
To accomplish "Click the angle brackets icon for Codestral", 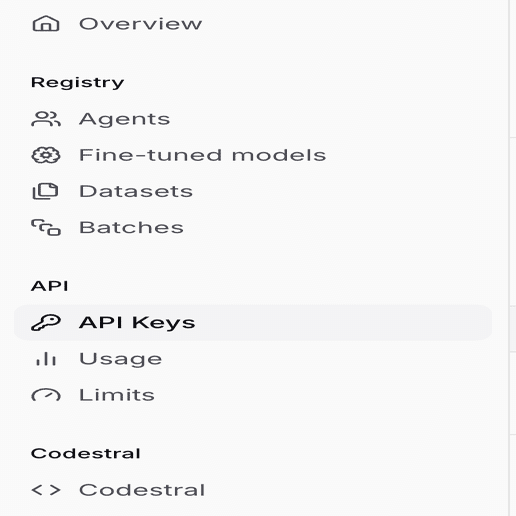I will (x=46, y=490).
